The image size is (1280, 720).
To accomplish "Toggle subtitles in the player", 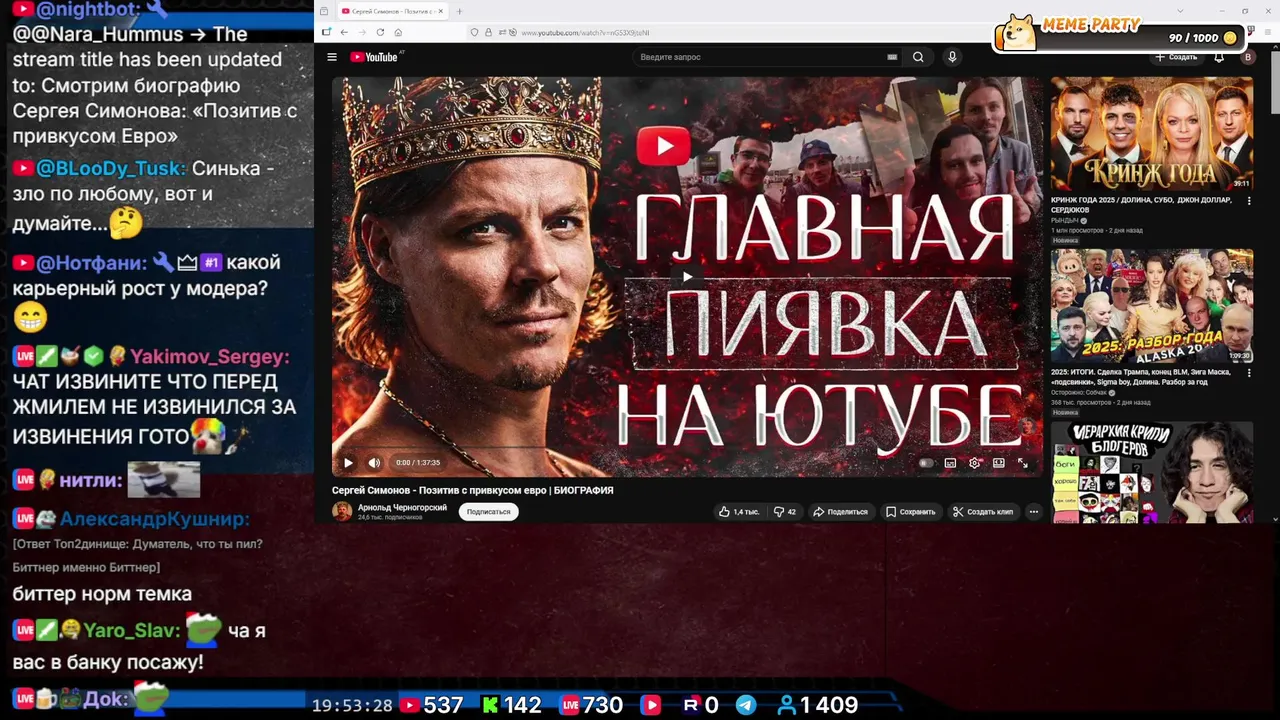I will (950, 463).
